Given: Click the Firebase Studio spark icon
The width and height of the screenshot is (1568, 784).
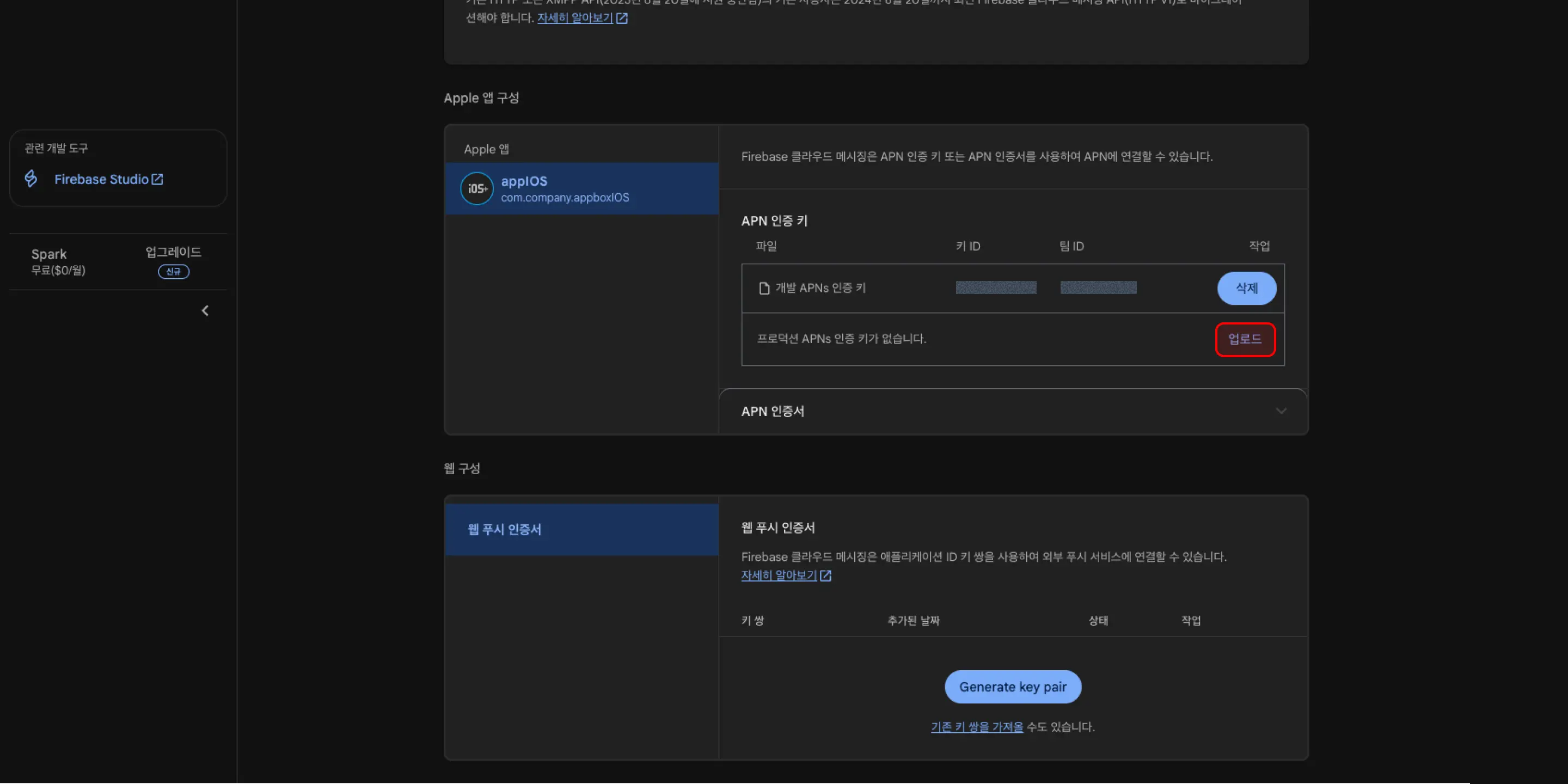Looking at the screenshot, I should pos(31,179).
